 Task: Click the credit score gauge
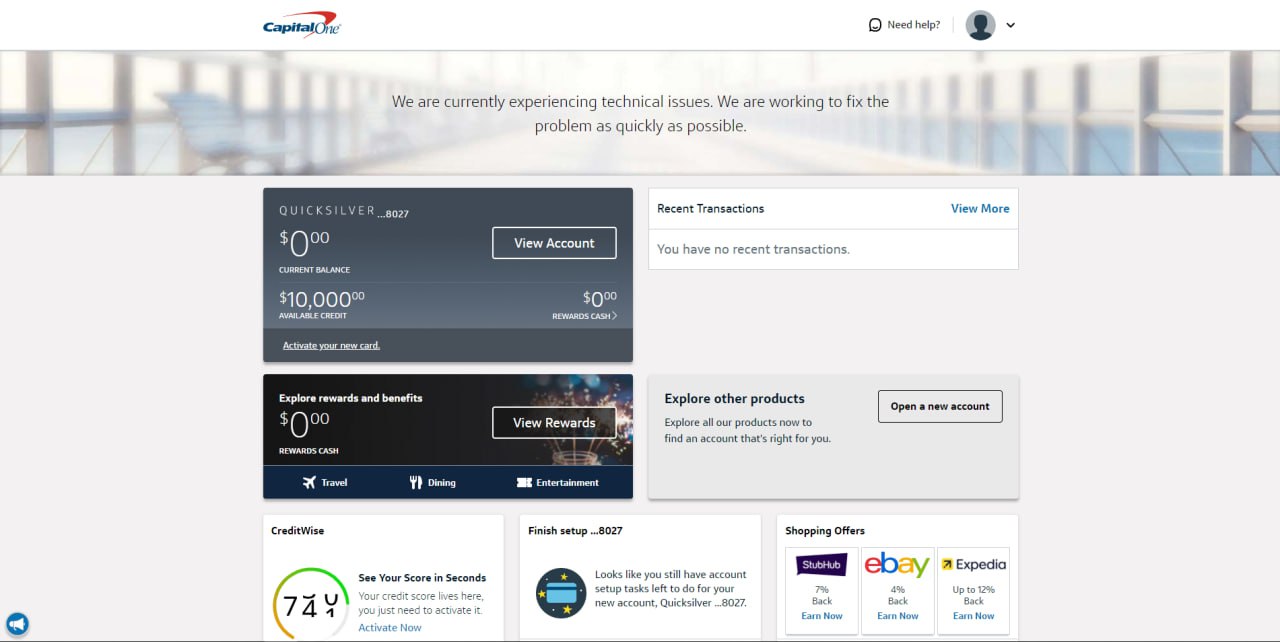coord(310,605)
